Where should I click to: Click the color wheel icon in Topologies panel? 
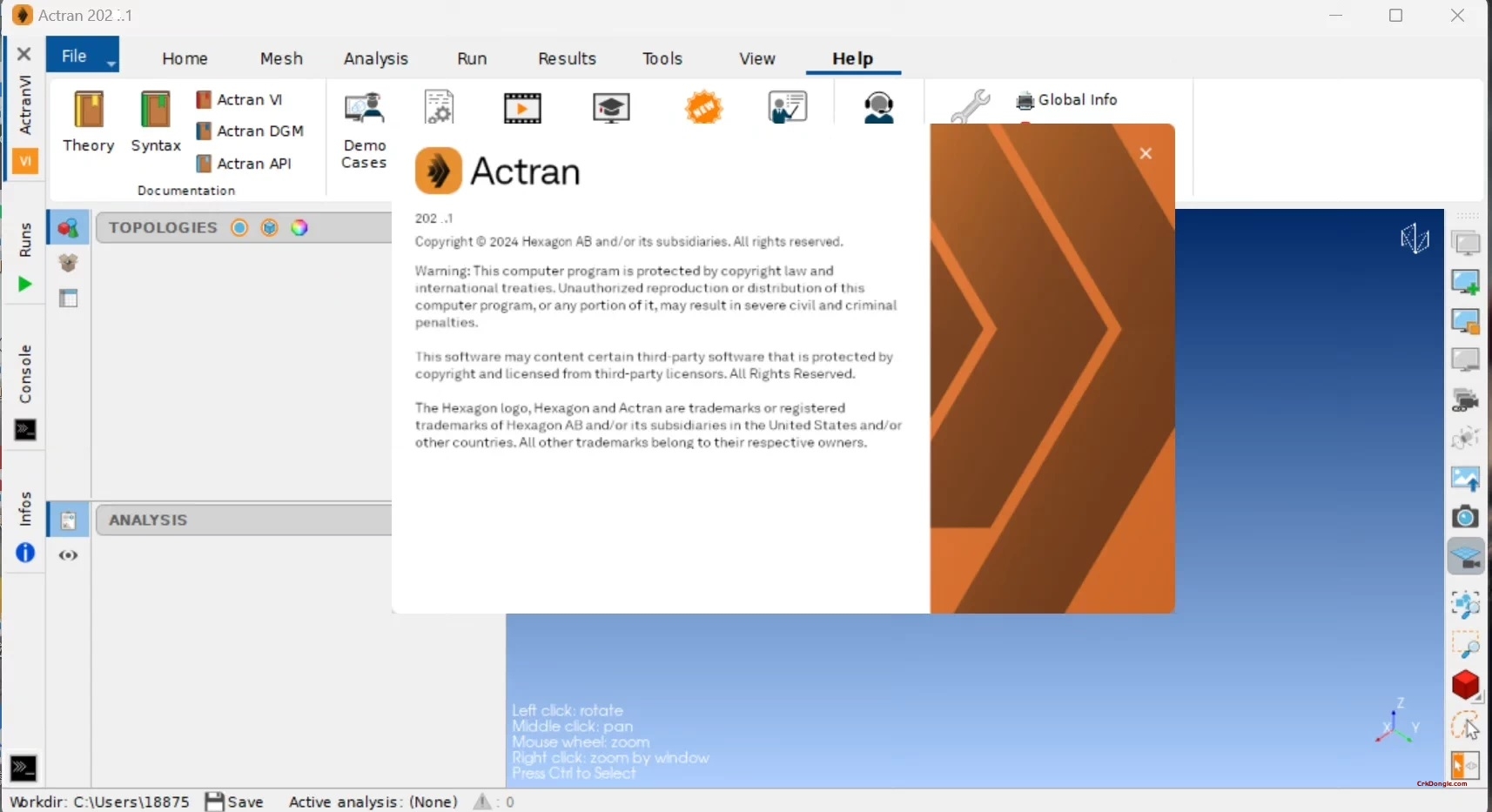300,227
